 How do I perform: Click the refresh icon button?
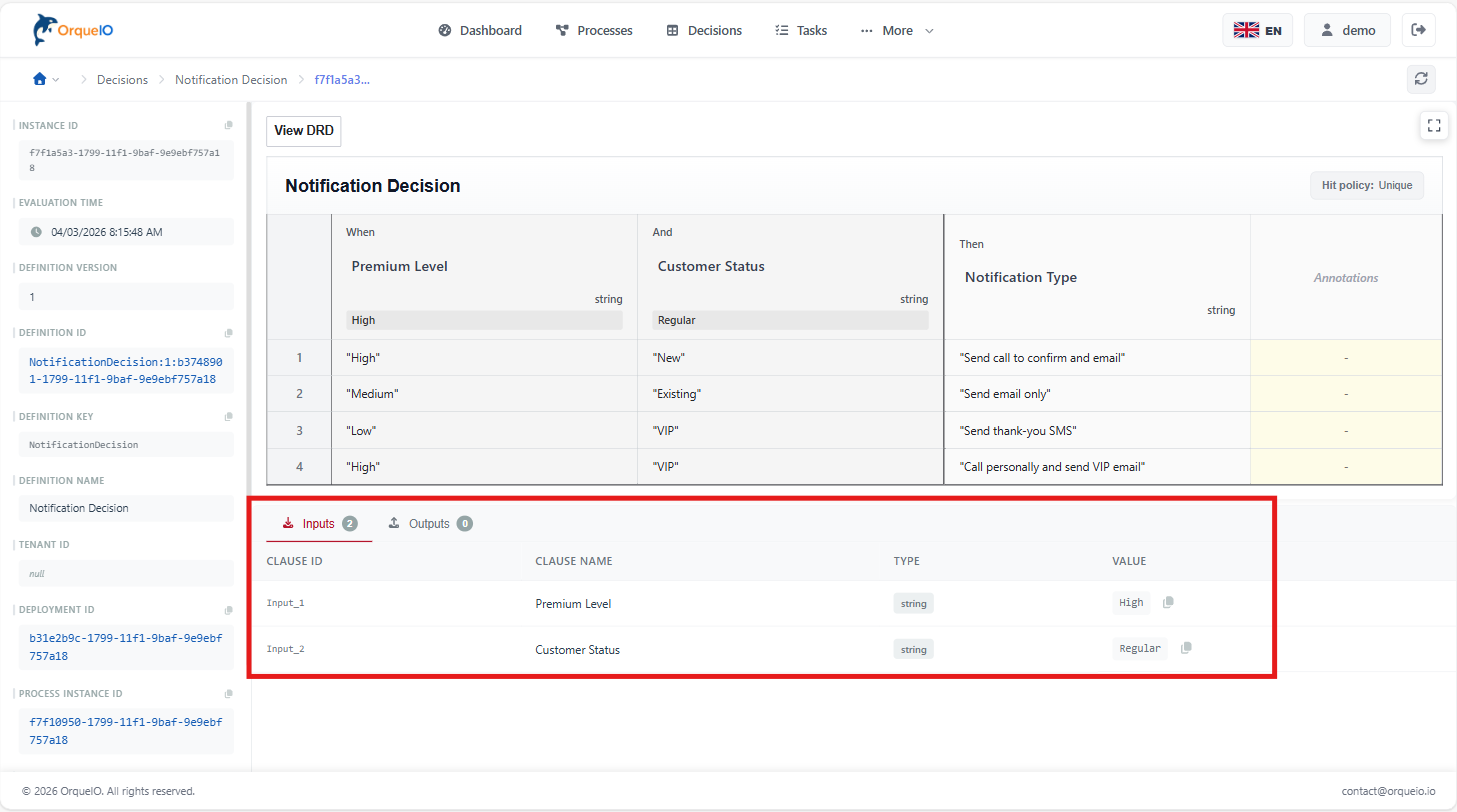click(1420, 79)
